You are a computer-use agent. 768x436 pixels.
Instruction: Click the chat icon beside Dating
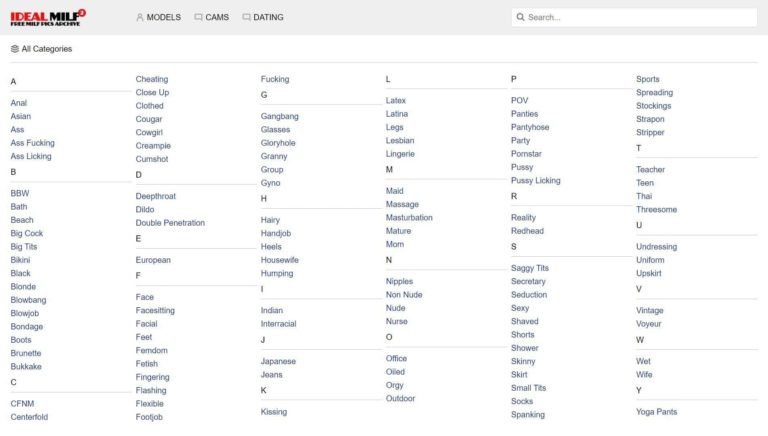point(246,17)
